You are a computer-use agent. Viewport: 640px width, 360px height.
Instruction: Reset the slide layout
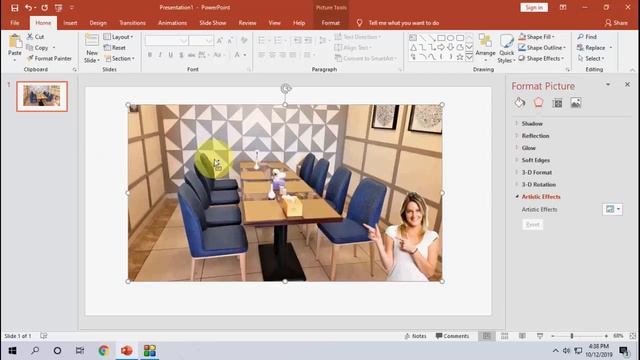(114, 48)
